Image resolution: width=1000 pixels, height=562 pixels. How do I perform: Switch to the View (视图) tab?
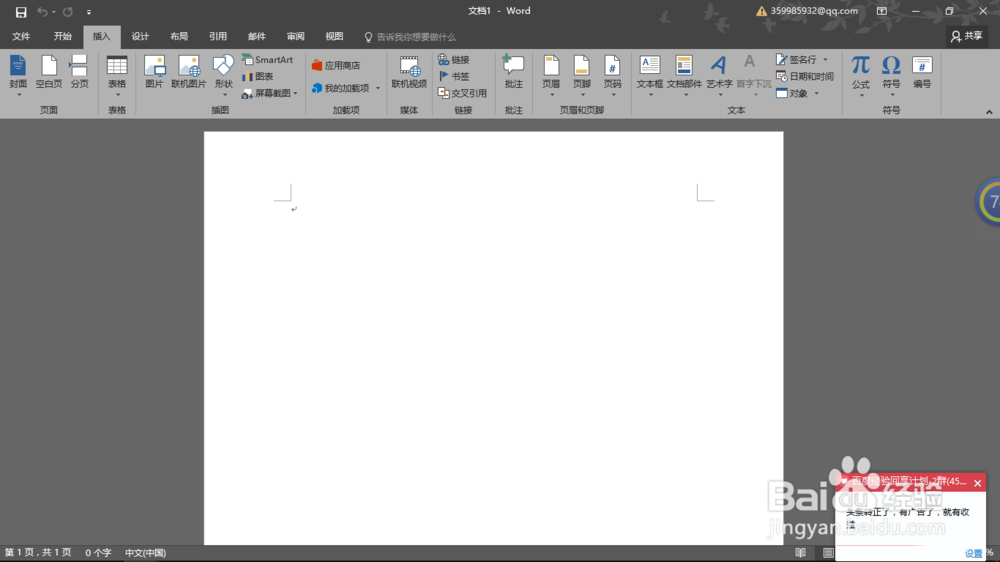tap(334, 36)
